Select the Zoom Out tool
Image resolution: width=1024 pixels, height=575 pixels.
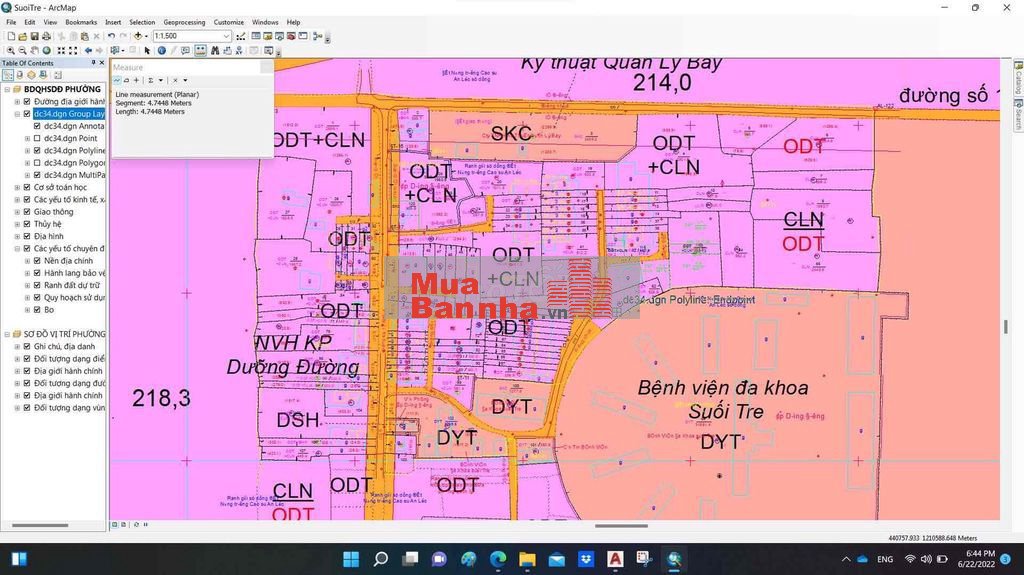pyautogui.click(x=22, y=50)
